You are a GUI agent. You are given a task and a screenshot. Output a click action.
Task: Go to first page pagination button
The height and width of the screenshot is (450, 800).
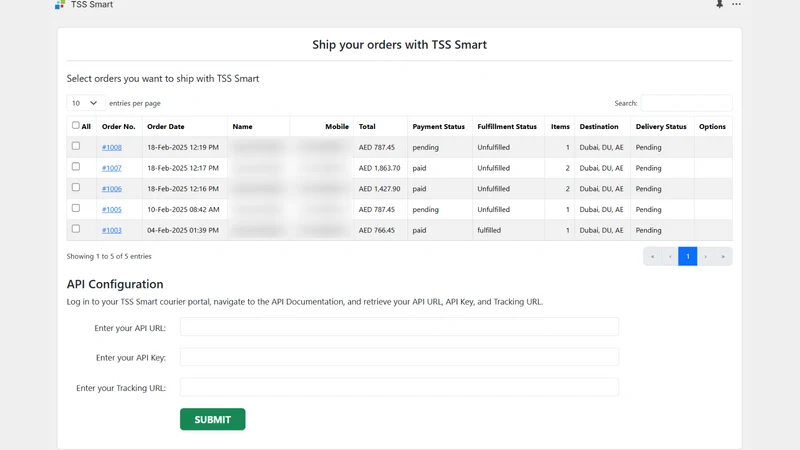[x=653, y=257]
